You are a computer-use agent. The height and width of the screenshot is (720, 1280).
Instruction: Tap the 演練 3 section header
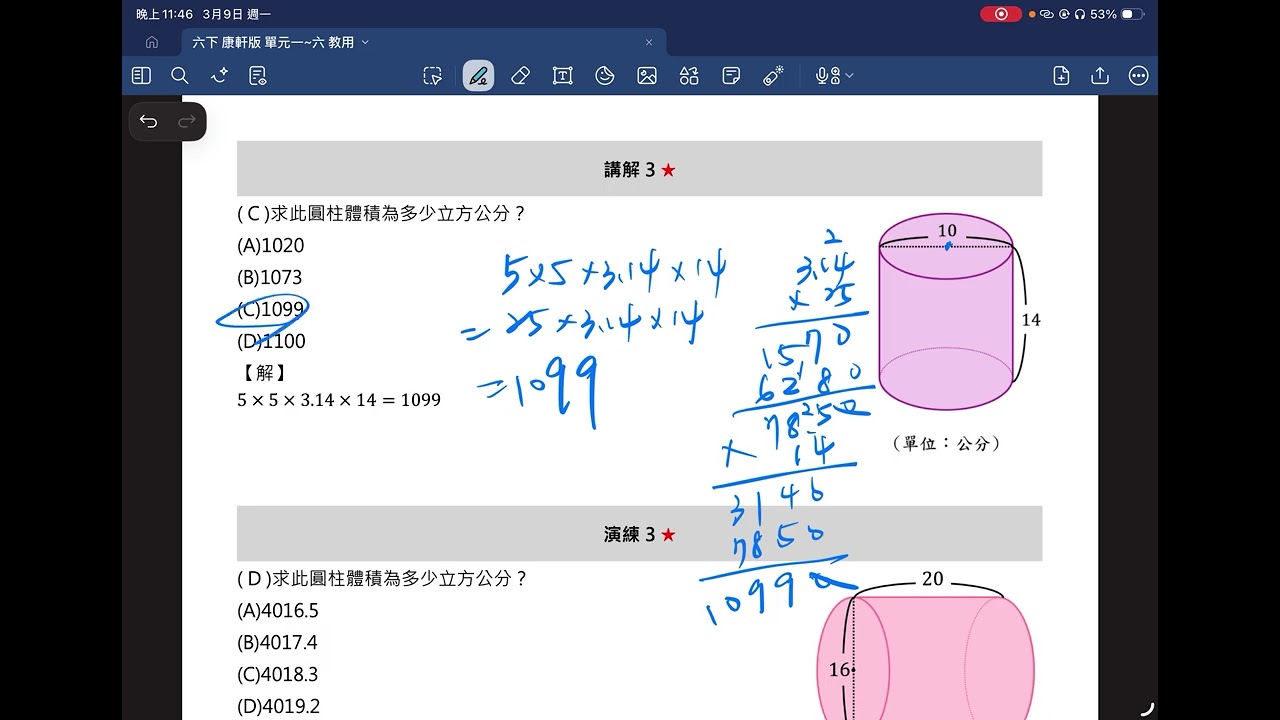point(640,534)
